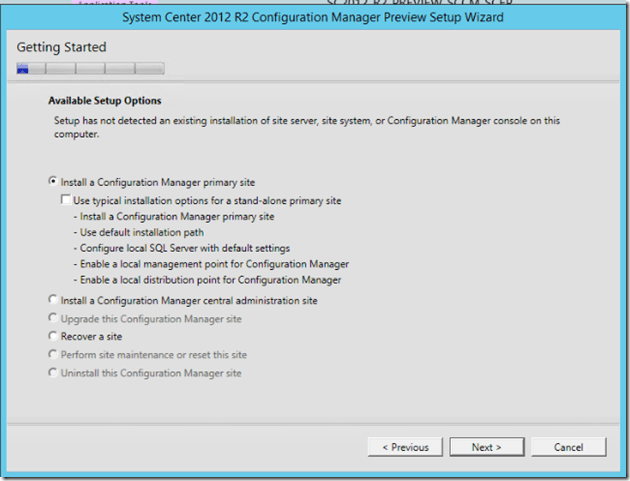Click the second wizard progress step segment
Viewport: 630px width, 481px height.
point(60,69)
